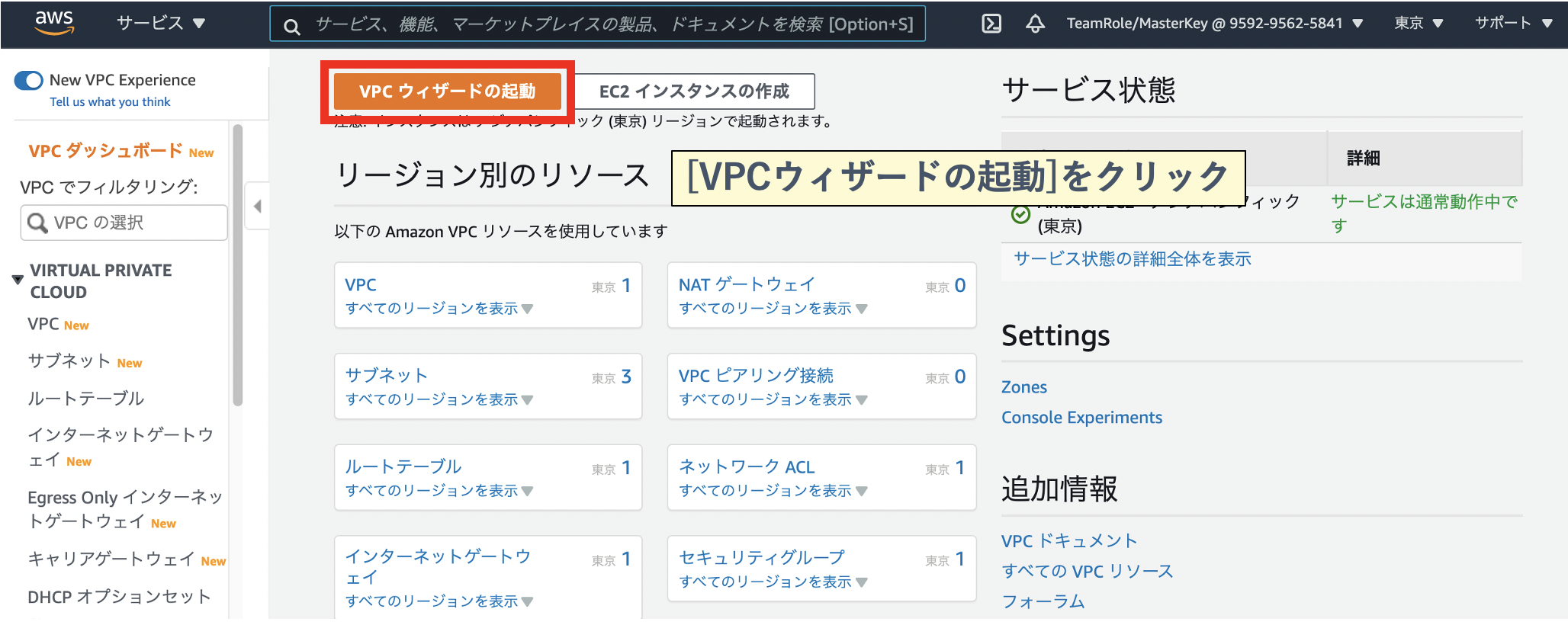Image resolution: width=1568 pixels, height=625 pixels.
Task: Expand すべてのリージョンを表示 under VPC ピアリング接続
Action: pos(773,399)
